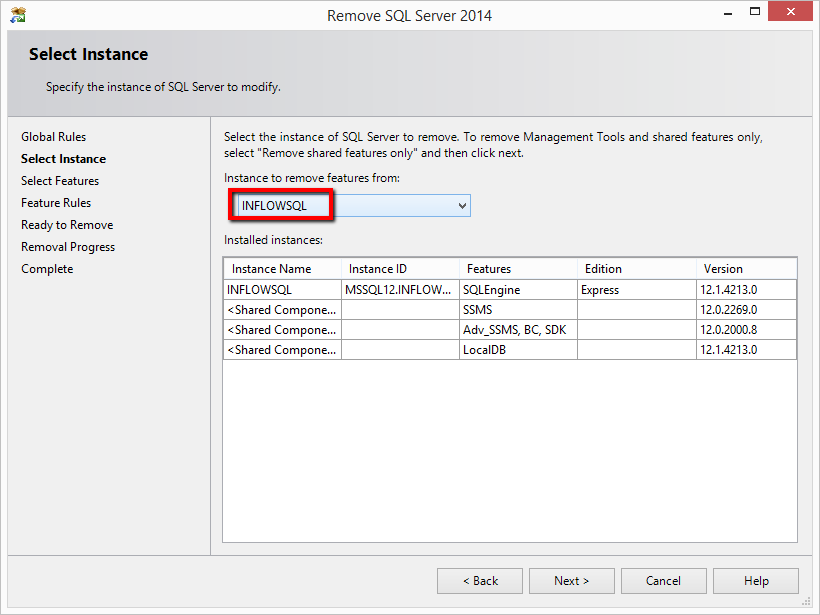Select the Select Instance step

[x=63, y=158]
